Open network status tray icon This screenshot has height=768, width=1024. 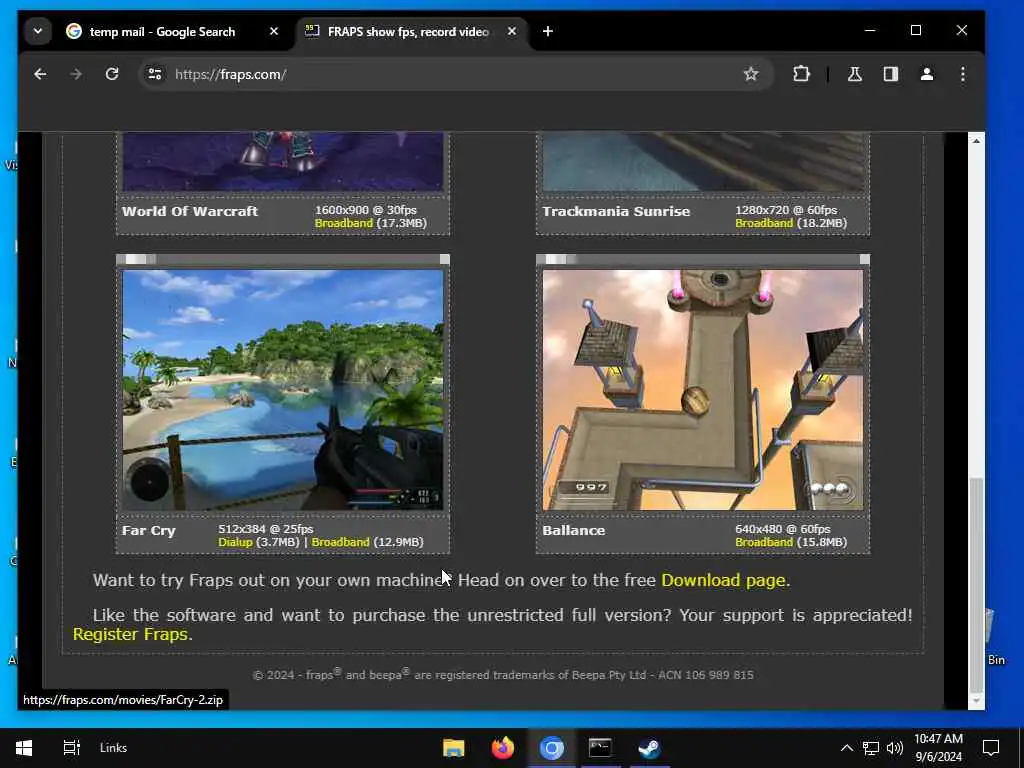pos(871,748)
